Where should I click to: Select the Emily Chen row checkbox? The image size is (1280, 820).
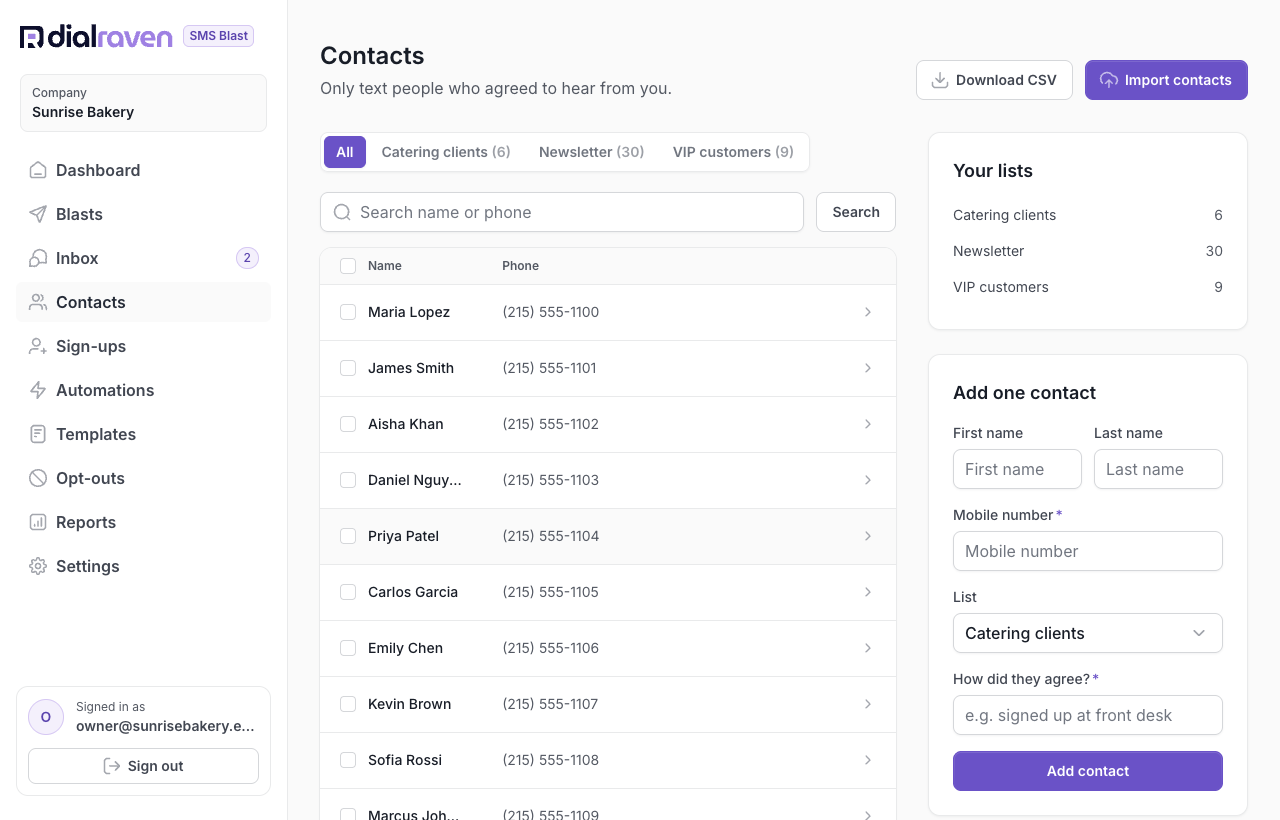point(348,648)
